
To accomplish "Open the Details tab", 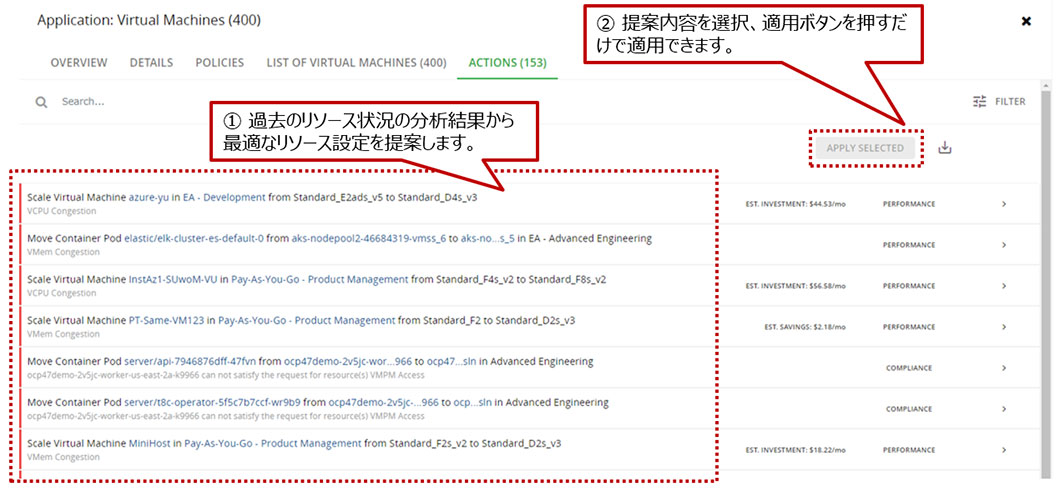I will 151,63.
